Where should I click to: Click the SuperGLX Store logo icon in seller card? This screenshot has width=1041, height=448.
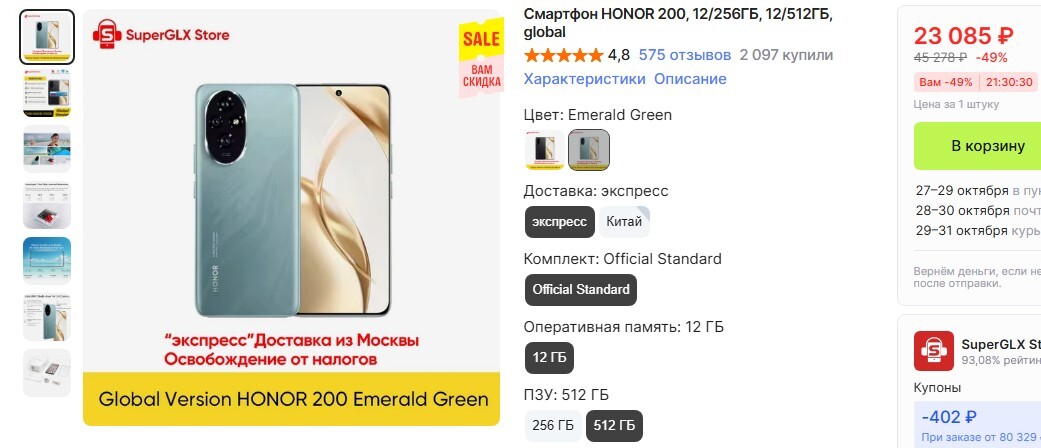tap(933, 350)
